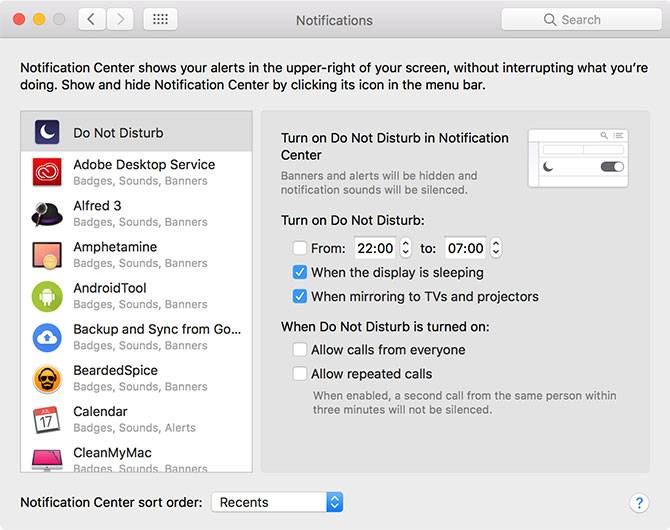
Task: Check Allow calls from everyone
Action: coord(300,350)
